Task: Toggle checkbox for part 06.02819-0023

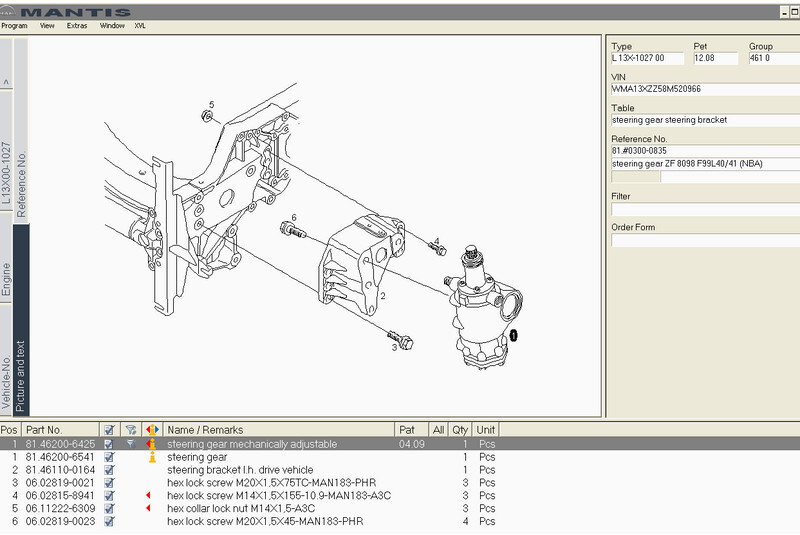Action: coord(109,522)
